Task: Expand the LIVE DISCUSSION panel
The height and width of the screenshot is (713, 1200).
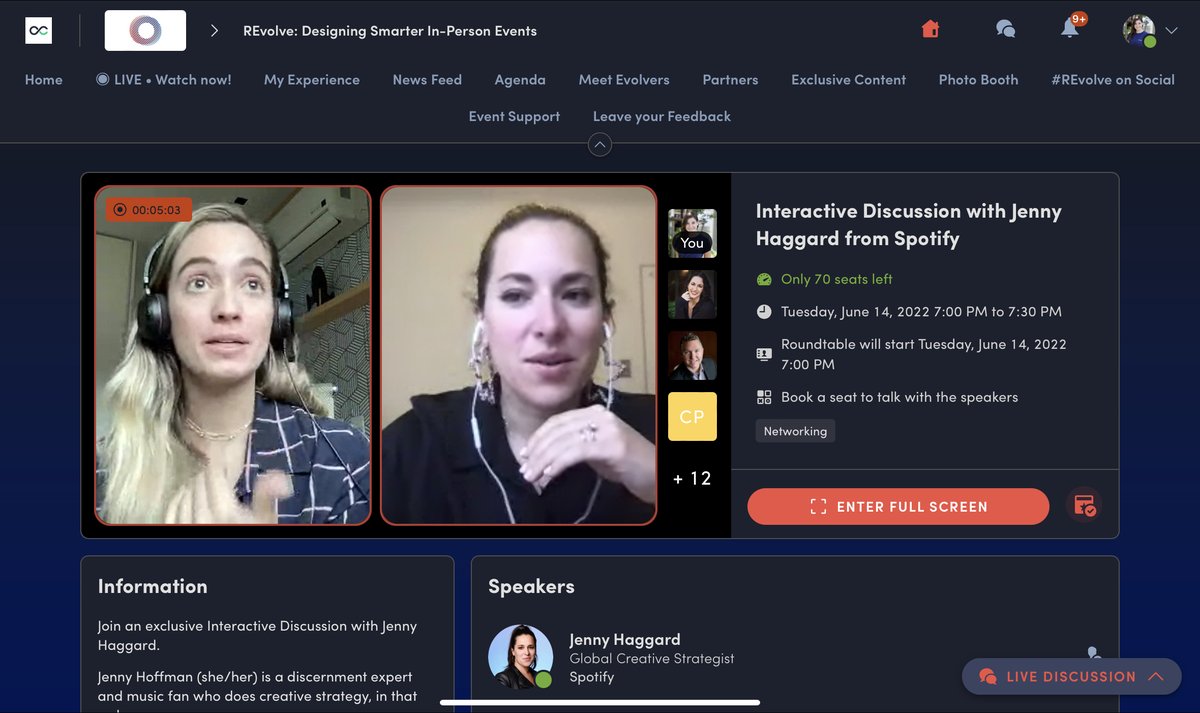Action: pyautogui.click(x=1071, y=677)
